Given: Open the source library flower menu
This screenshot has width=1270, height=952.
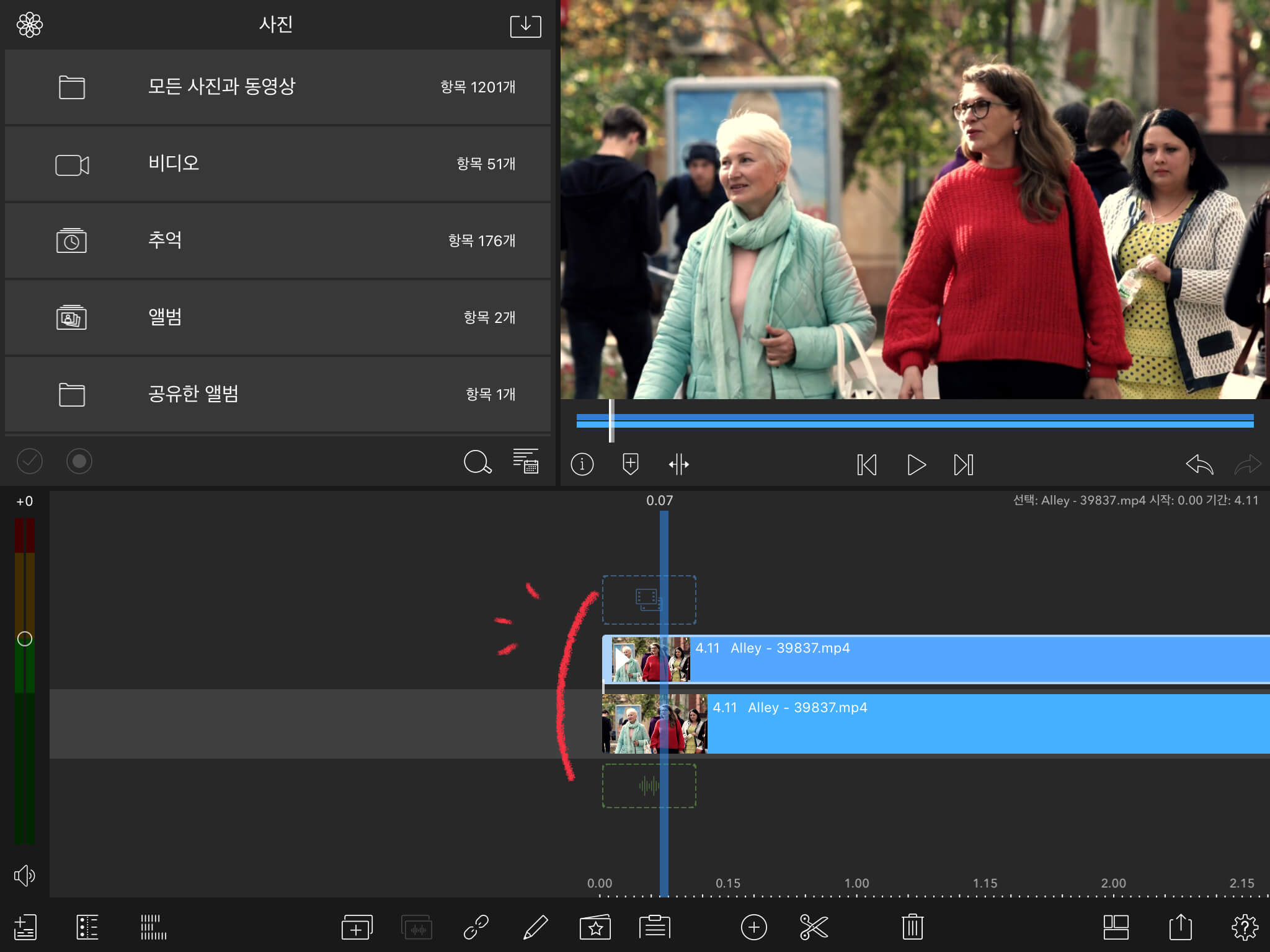Looking at the screenshot, I should pos(30,25).
